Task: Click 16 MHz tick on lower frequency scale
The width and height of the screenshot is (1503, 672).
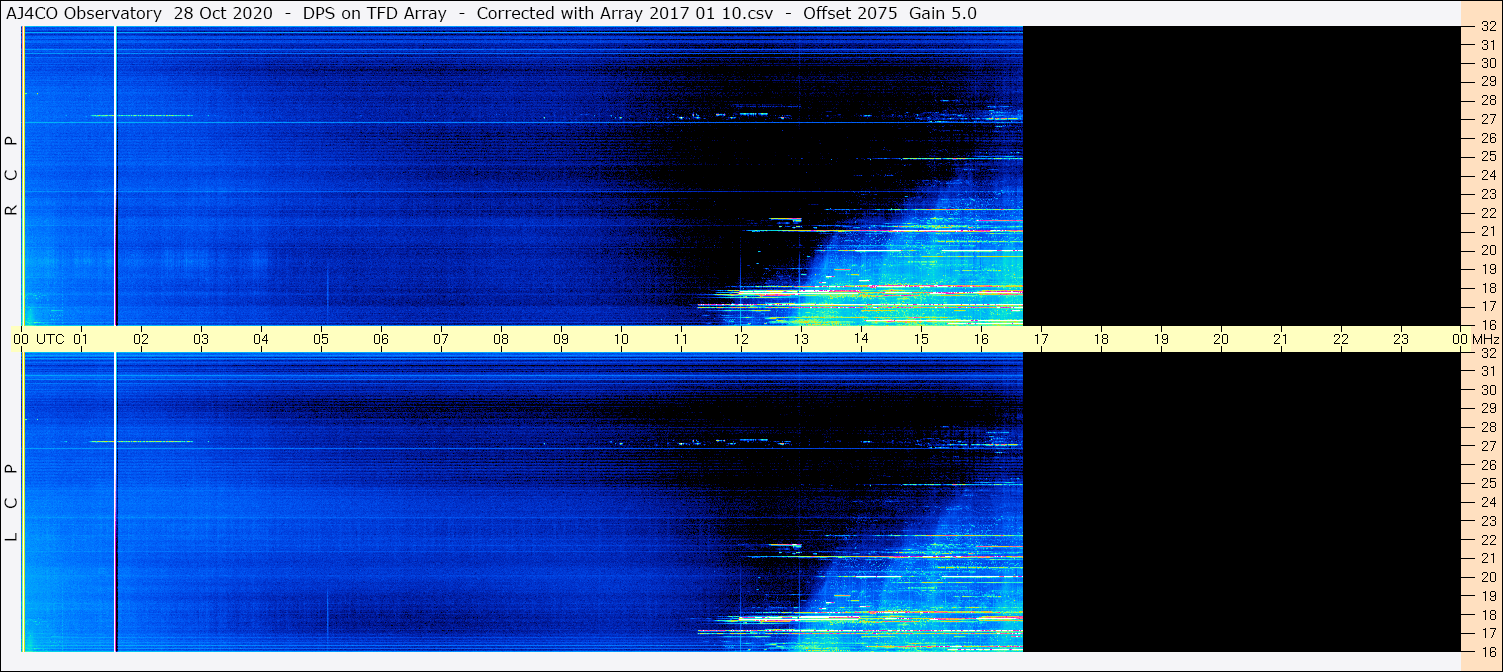Action: point(1487,651)
